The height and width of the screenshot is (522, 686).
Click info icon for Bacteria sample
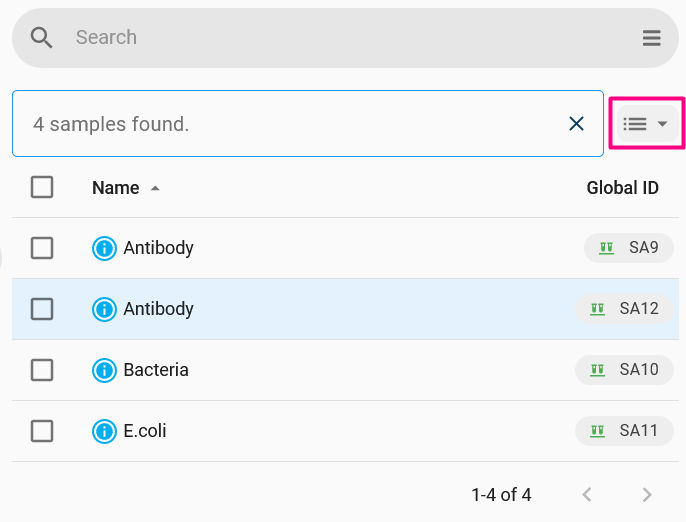point(104,370)
